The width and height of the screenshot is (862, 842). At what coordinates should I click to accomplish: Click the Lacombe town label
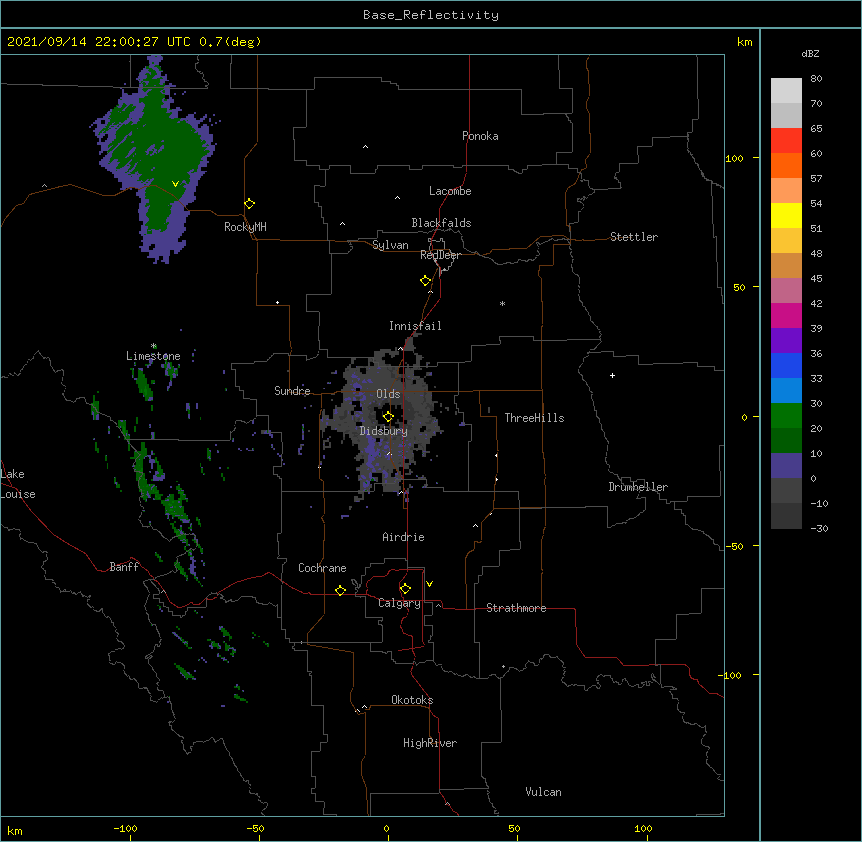point(450,191)
